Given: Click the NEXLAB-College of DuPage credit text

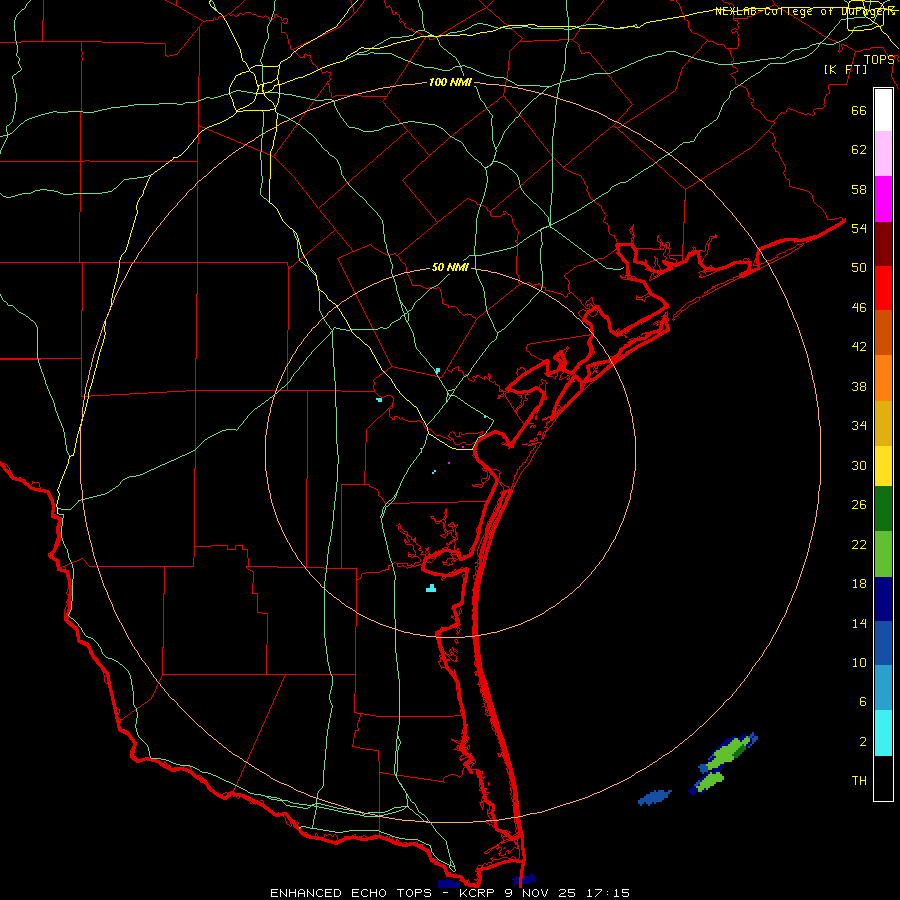Looking at the screenshot, I should tap(805, 11).
